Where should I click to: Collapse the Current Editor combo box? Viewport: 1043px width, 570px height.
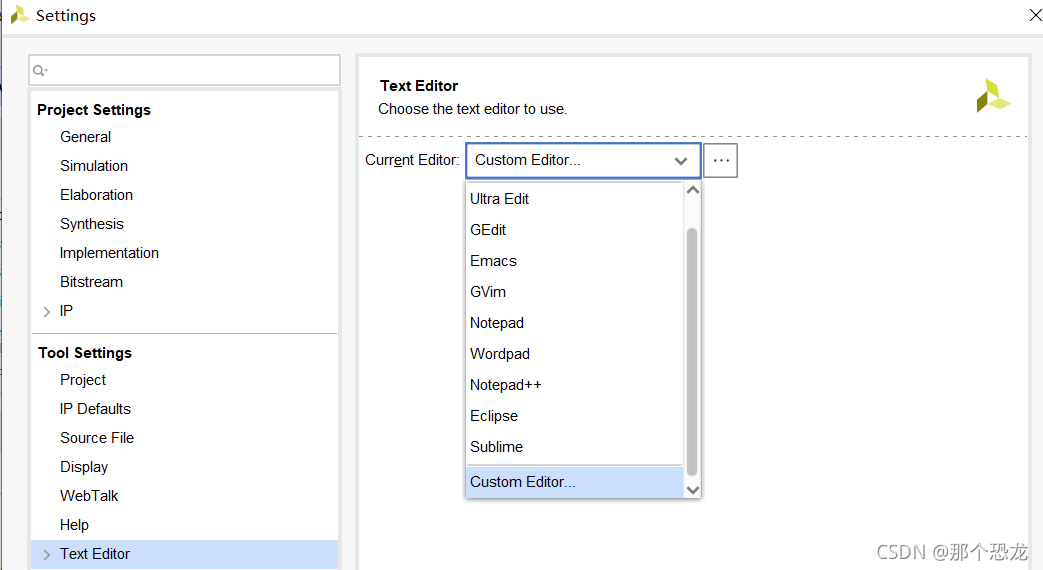pos(680,161)
